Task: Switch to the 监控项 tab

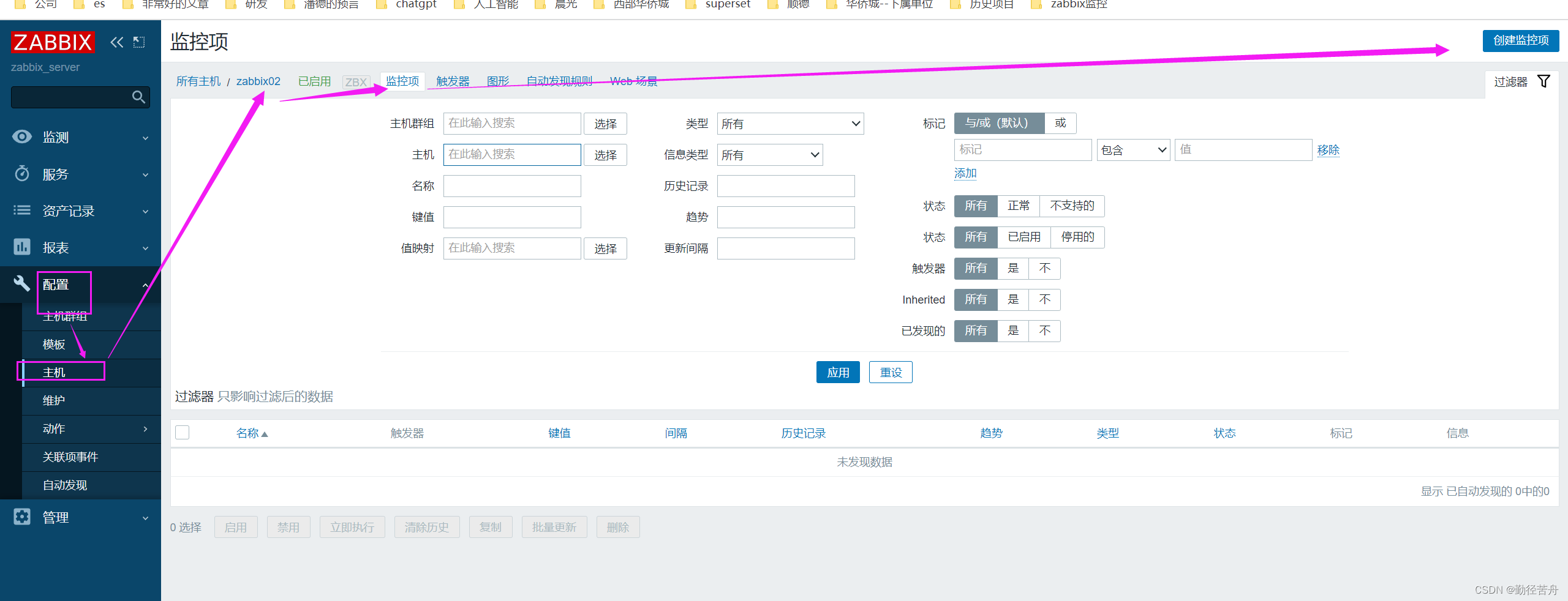Action: coord(402,81)
